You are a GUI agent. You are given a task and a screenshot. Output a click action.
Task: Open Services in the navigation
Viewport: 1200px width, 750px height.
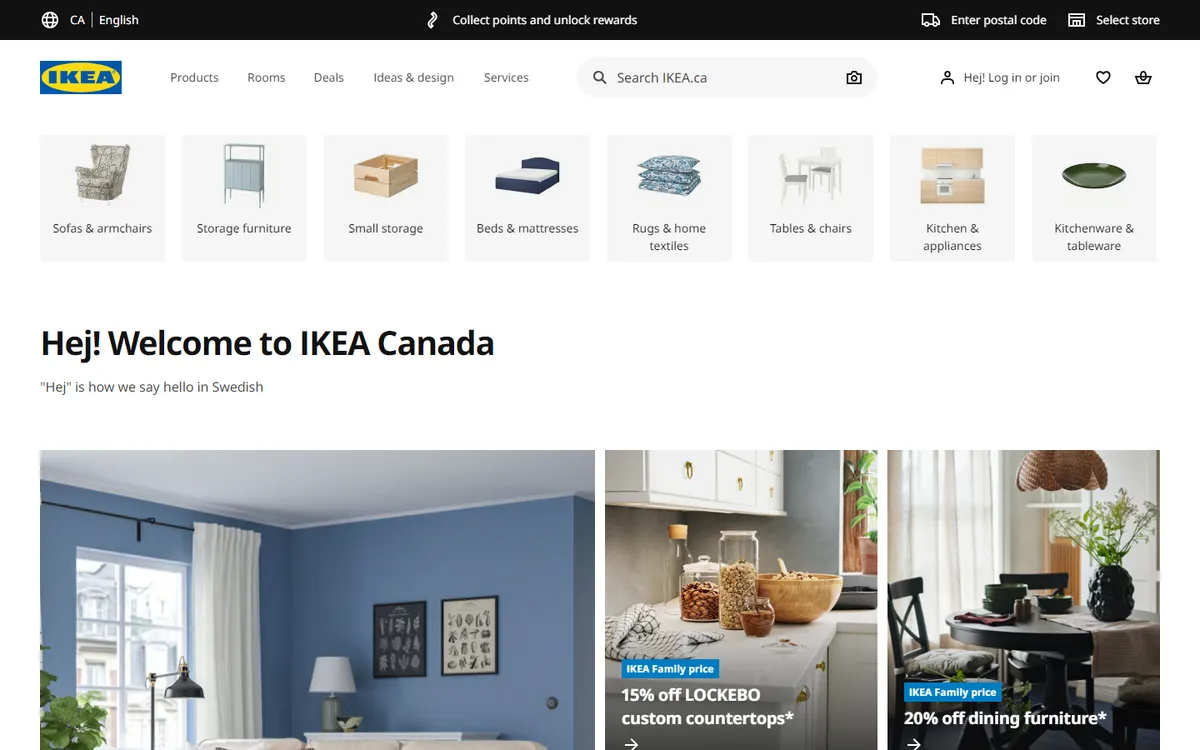click(506, 77)
